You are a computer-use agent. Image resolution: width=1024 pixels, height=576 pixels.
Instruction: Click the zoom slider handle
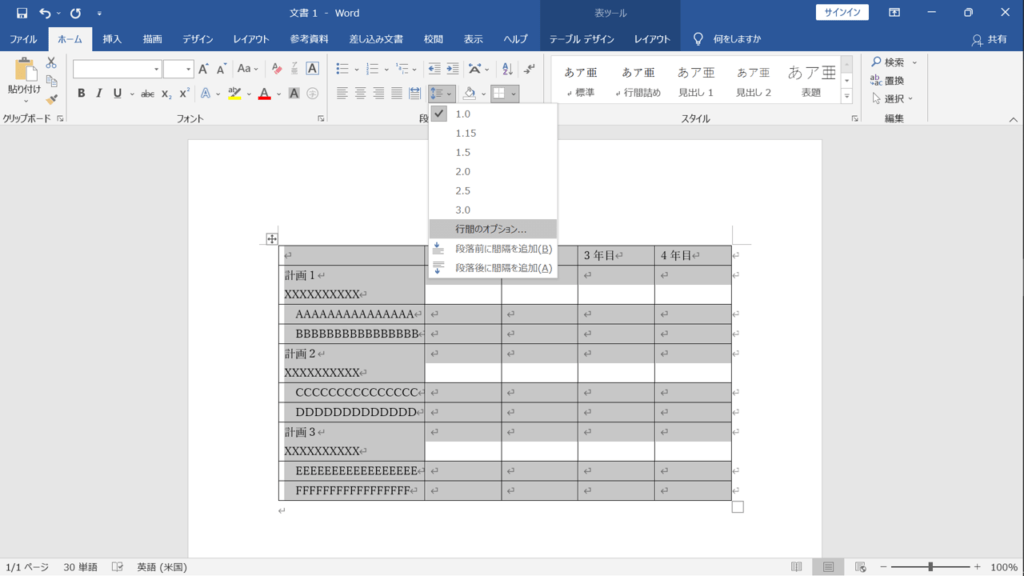tap(931, 567)
